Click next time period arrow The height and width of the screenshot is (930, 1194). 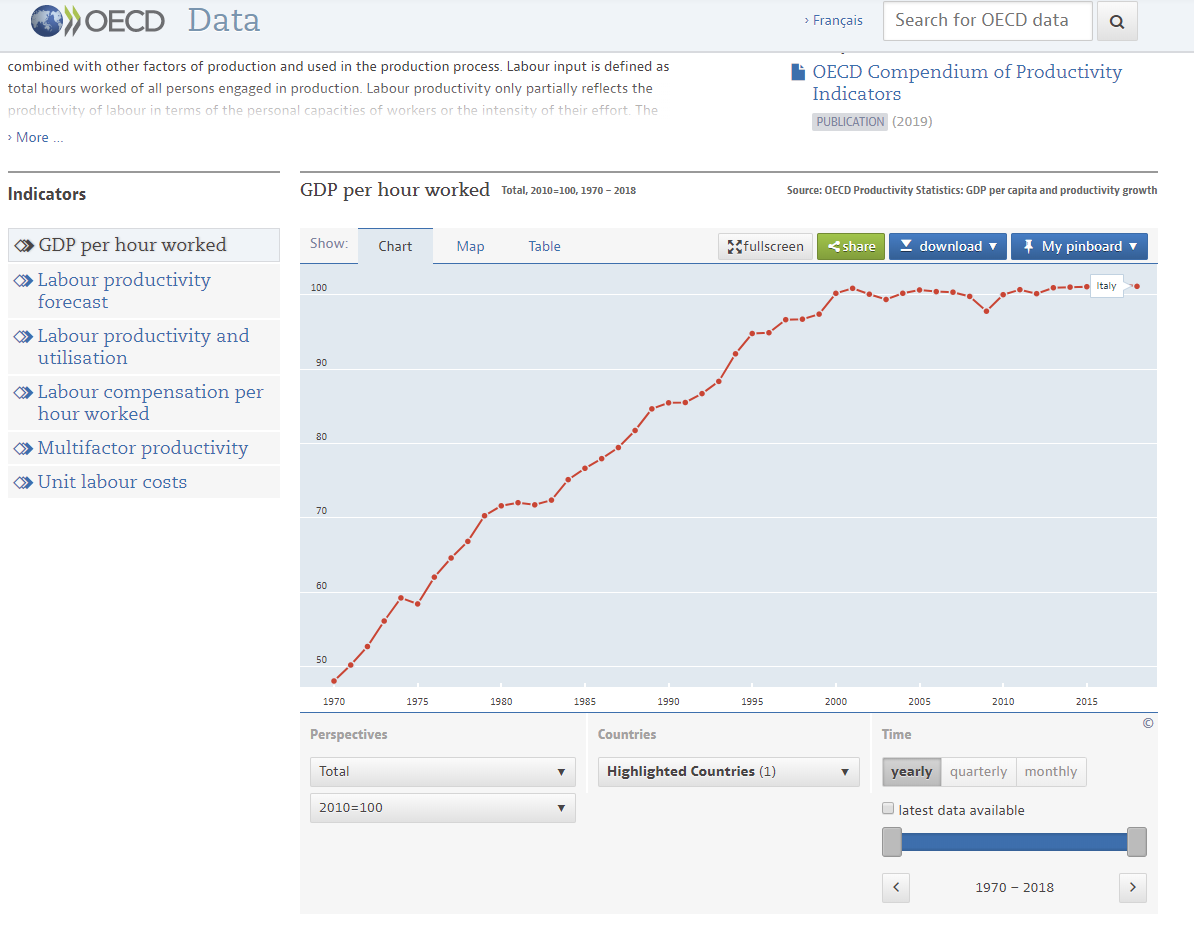(1133, 887)
